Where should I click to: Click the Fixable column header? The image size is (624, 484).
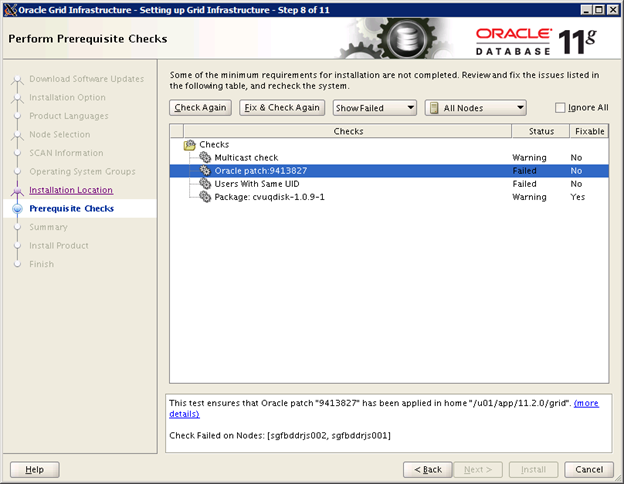coord(589,131)
